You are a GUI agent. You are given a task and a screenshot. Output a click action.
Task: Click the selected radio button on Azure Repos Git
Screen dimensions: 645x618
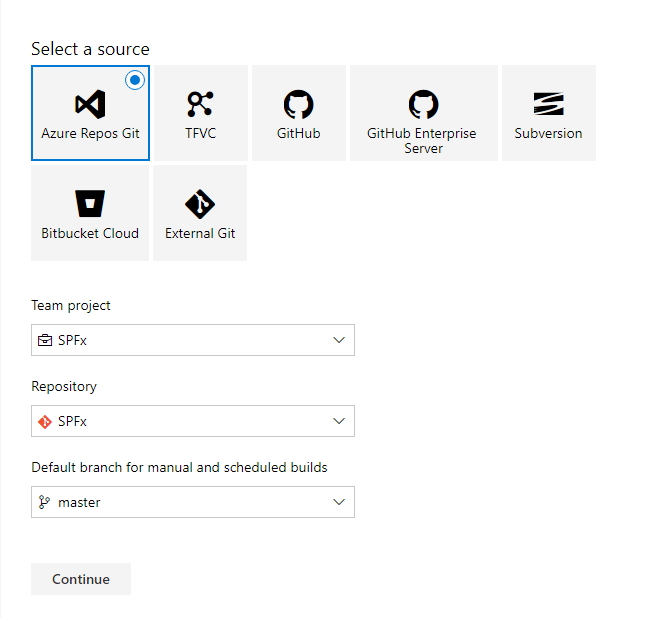coord(135,80)
